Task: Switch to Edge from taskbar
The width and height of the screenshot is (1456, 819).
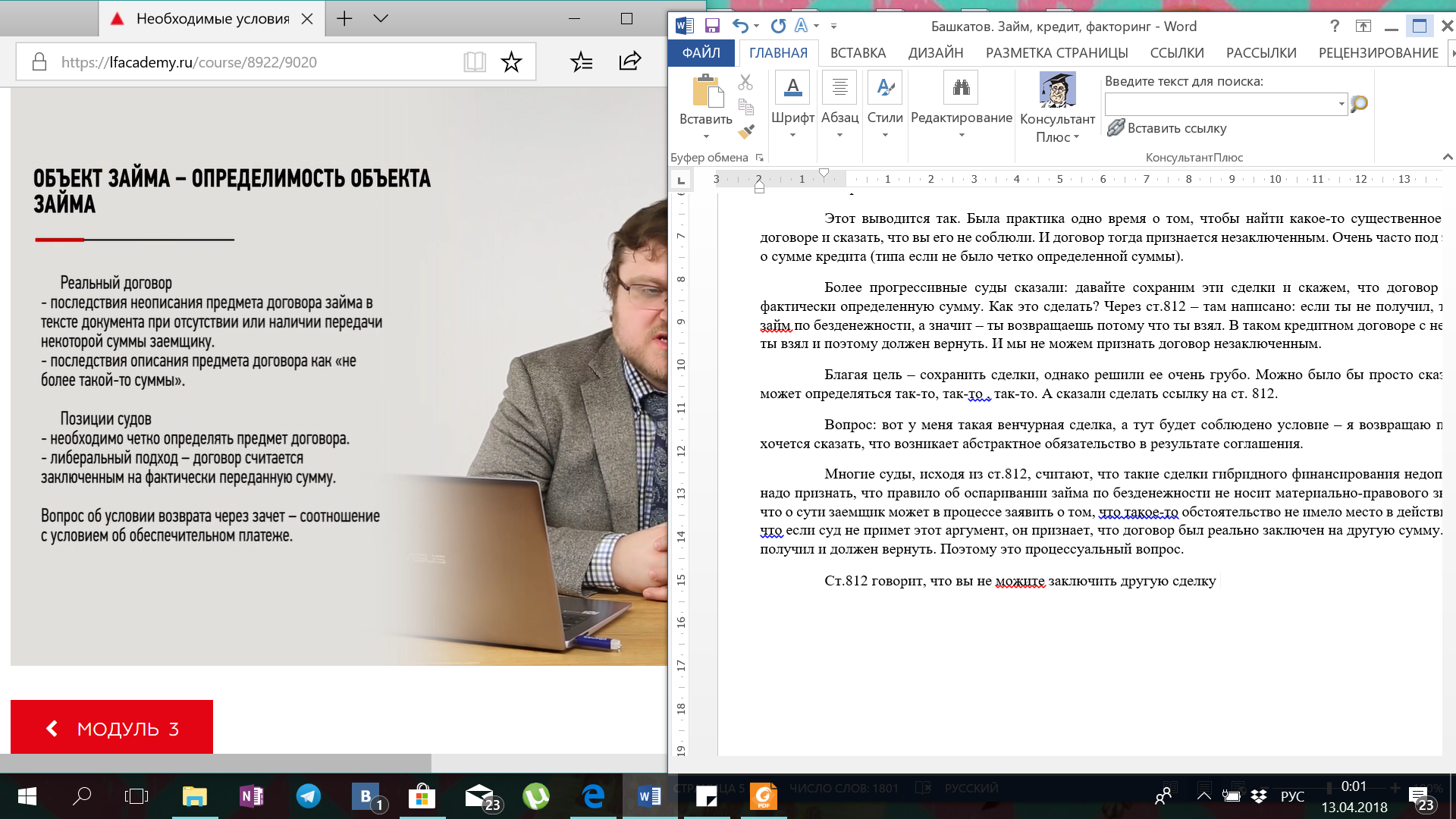Action: (593, 796)
